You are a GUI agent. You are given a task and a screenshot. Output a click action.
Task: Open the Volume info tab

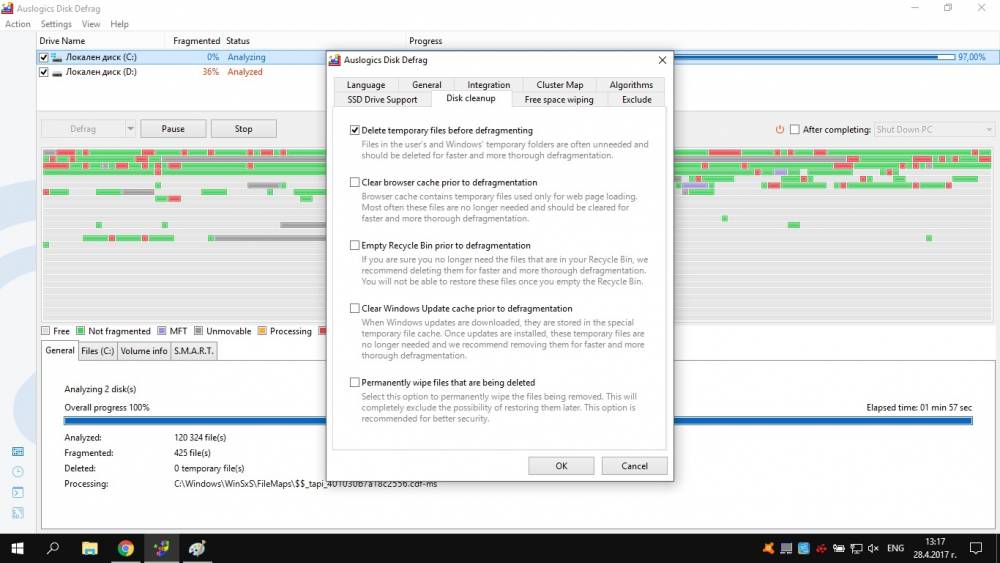tap(144, 351)
